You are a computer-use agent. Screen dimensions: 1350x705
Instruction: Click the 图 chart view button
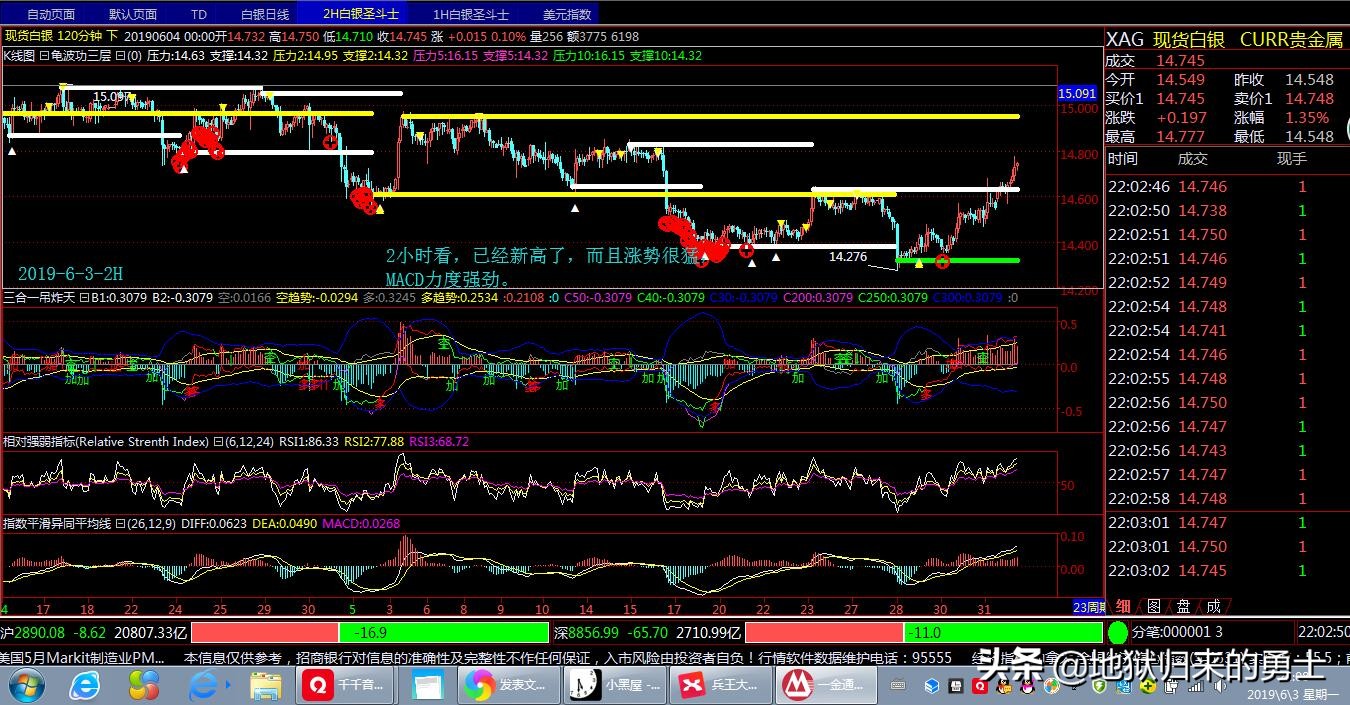(1153, 606)
